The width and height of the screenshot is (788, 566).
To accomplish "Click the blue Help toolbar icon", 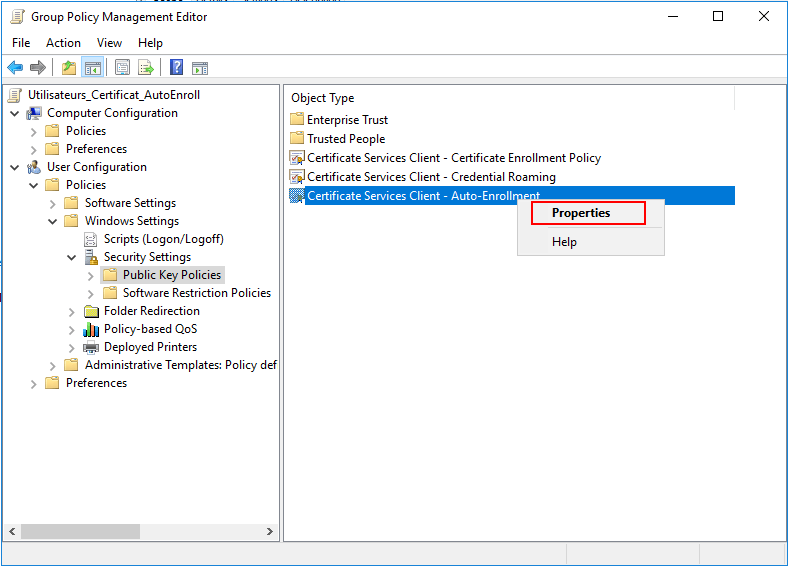I will 176,67.
